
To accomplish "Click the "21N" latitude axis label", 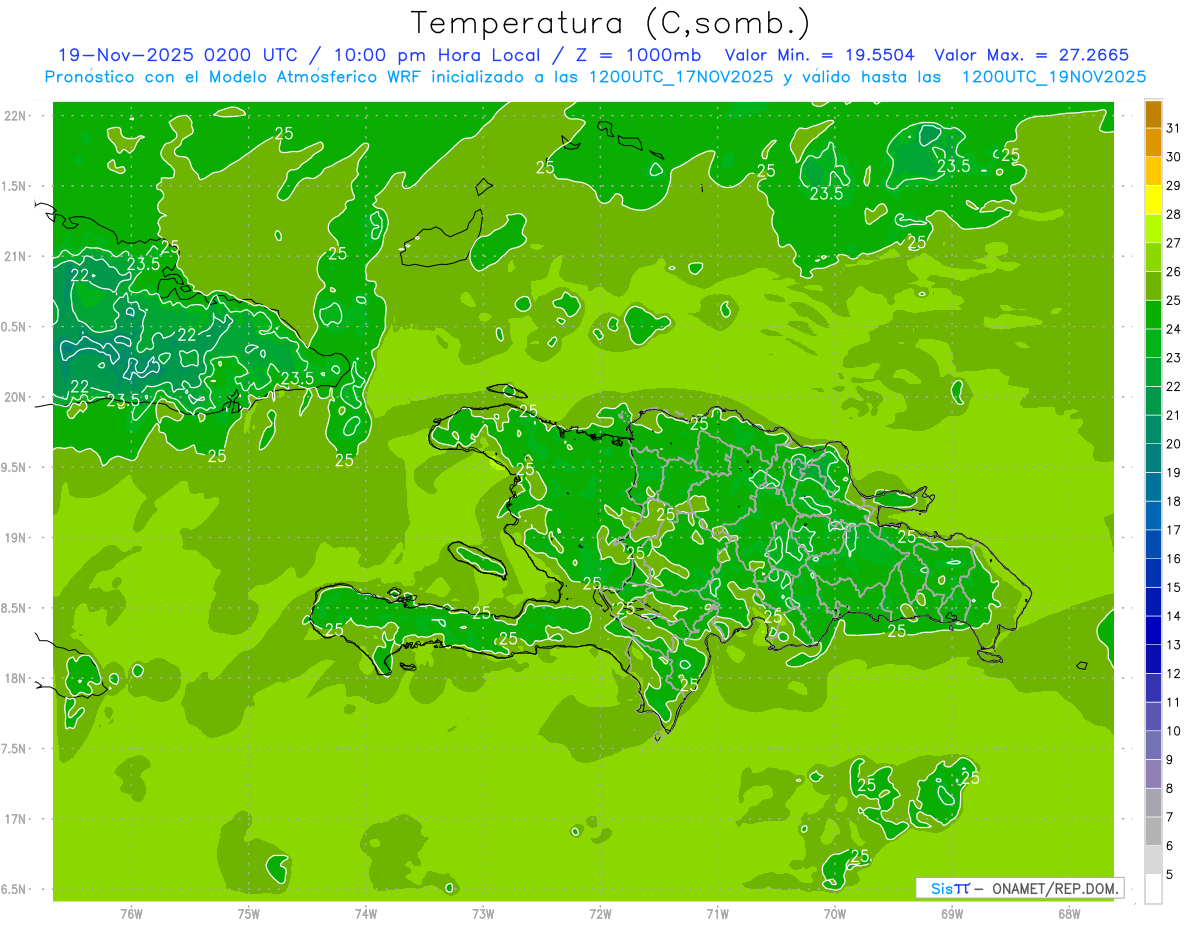I will (16, 256).
